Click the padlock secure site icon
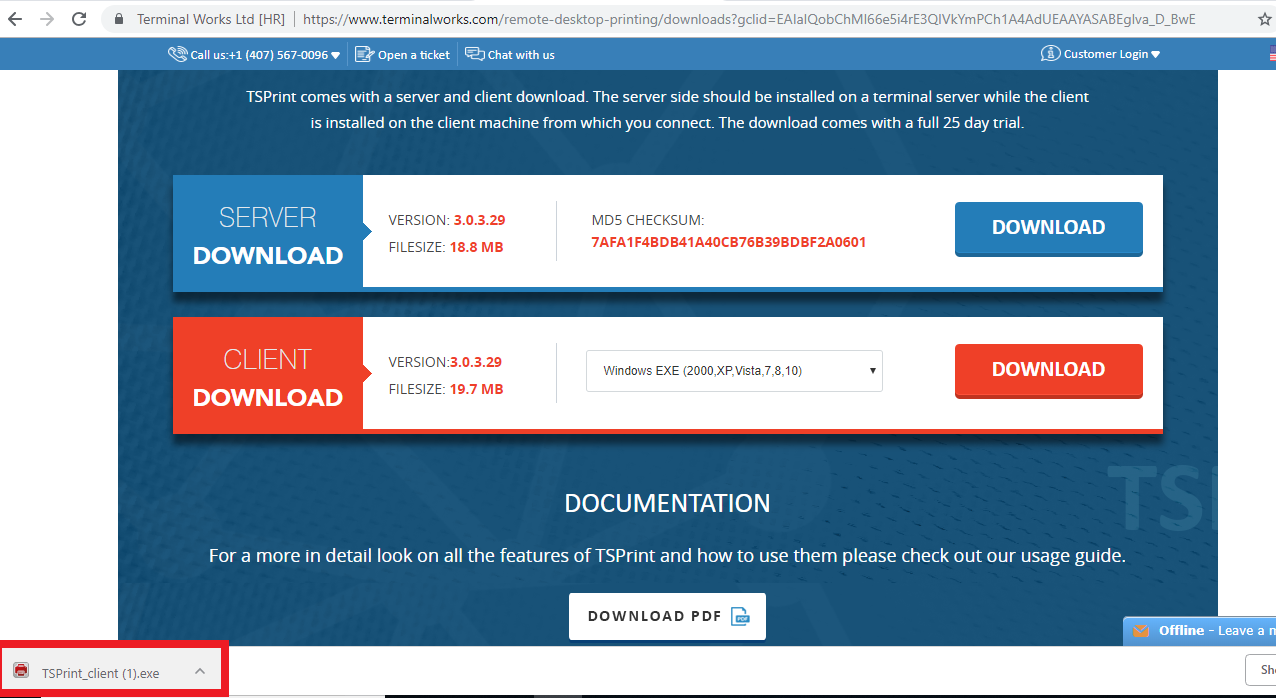Image resolution: width=1276 pixels, height=698 pixels. [x=120, y=19]
